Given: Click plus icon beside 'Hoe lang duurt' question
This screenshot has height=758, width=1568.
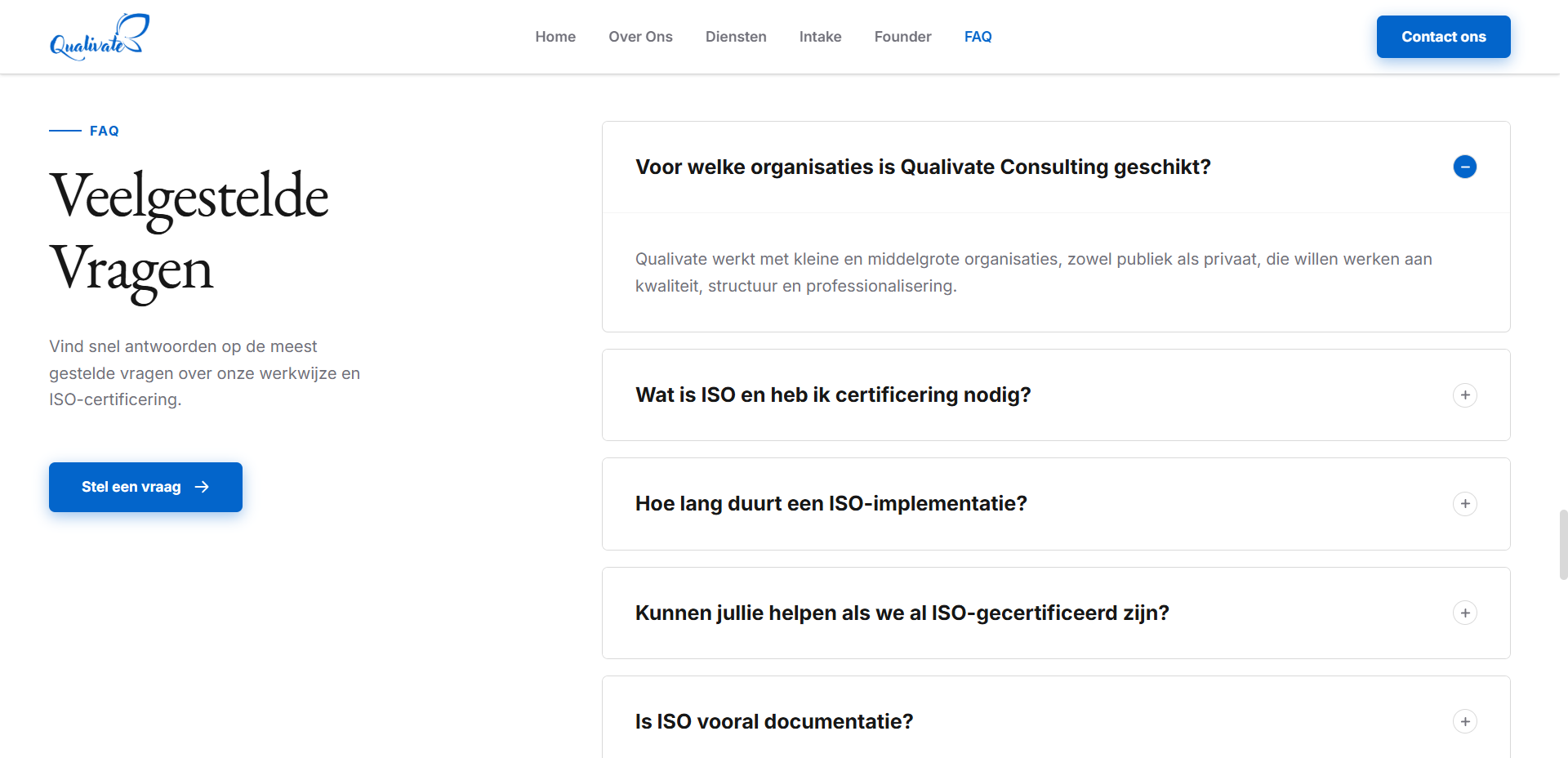Looking at the screenshot, I should pyautogui.click(x=1464, y=504).
